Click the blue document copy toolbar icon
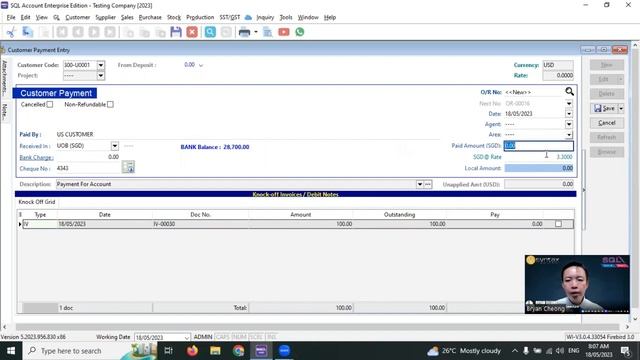 (x=27, y=32)
